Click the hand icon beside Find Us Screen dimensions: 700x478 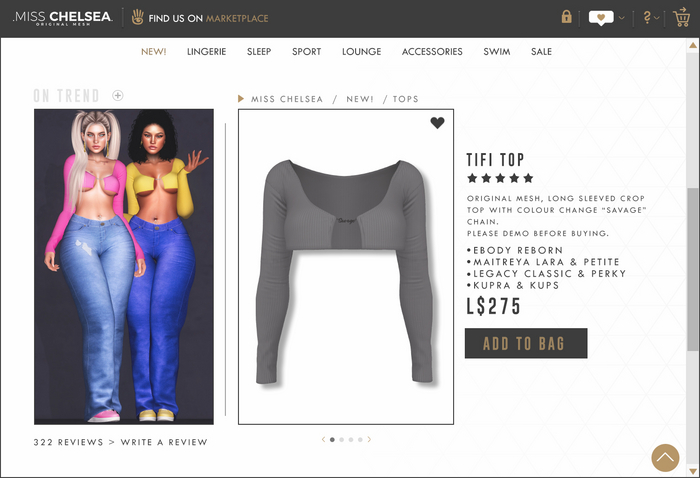[138, 17]
